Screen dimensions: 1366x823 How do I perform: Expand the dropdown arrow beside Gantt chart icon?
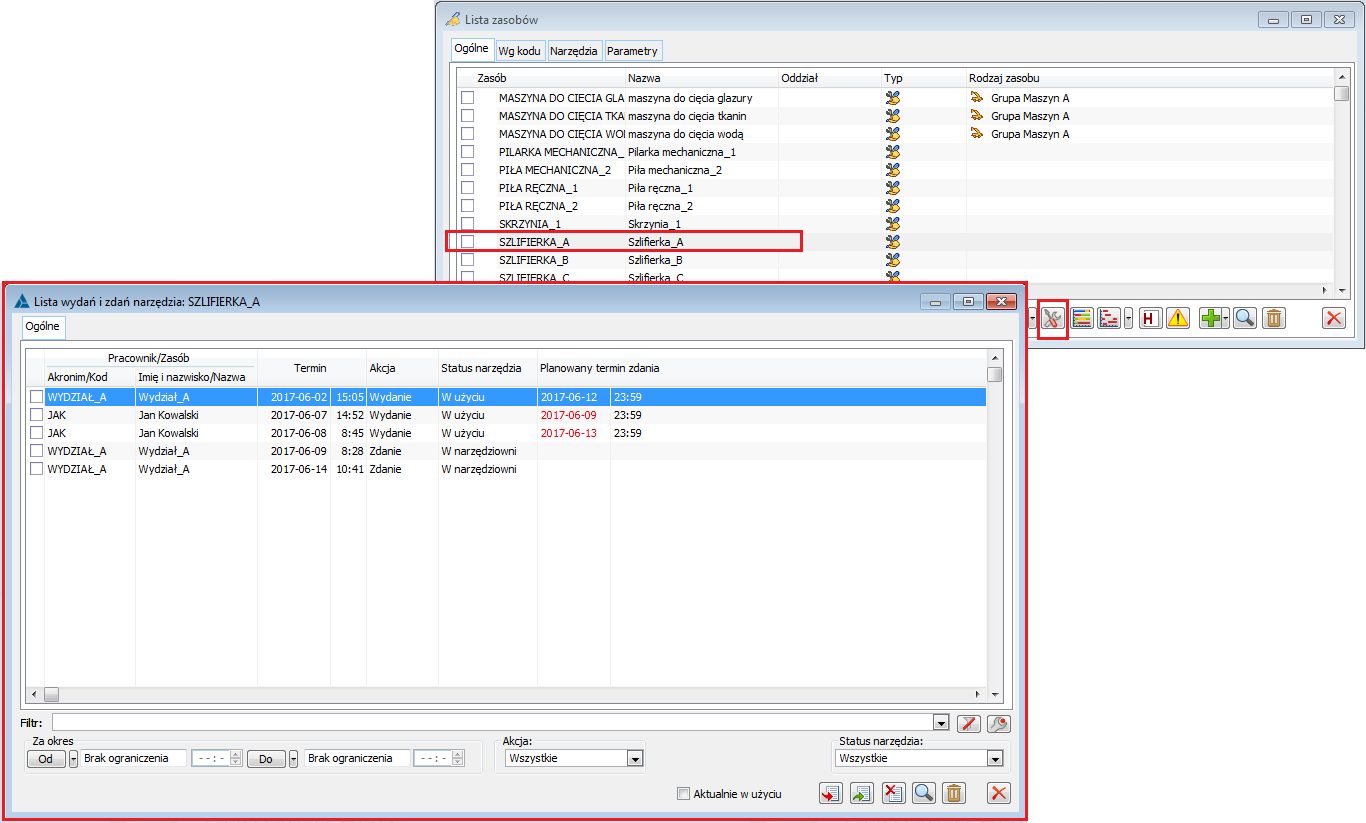pos(1129,318)
